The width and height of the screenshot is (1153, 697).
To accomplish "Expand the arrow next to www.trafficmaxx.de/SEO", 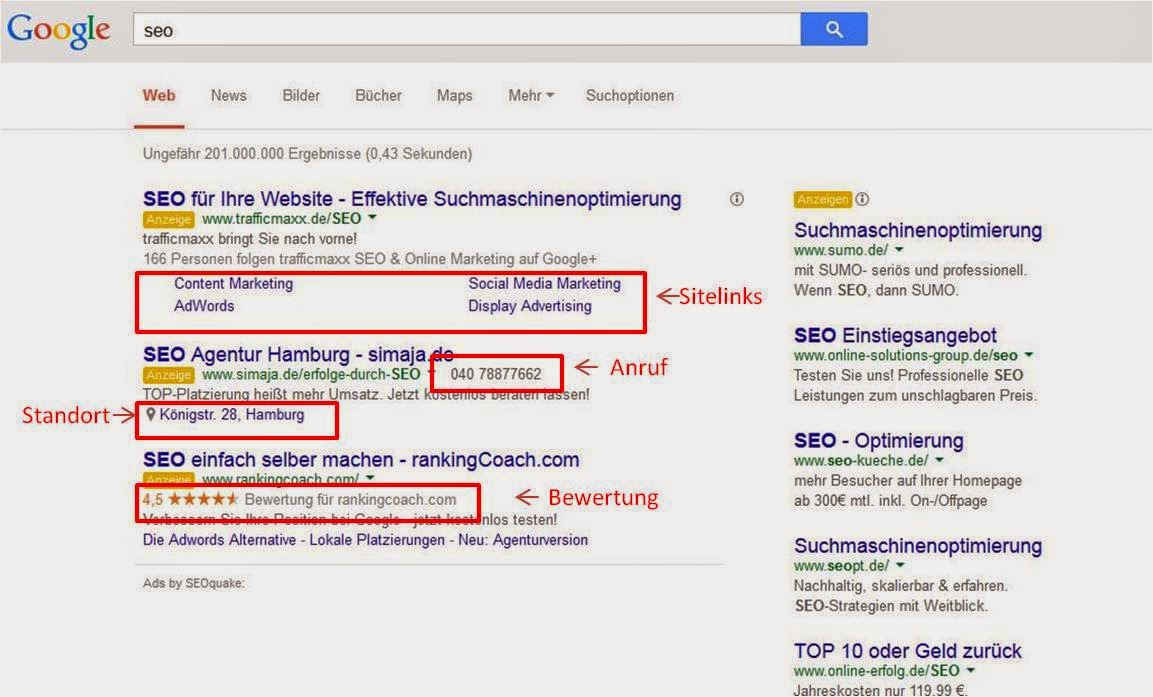I will (x=372, y=218).
